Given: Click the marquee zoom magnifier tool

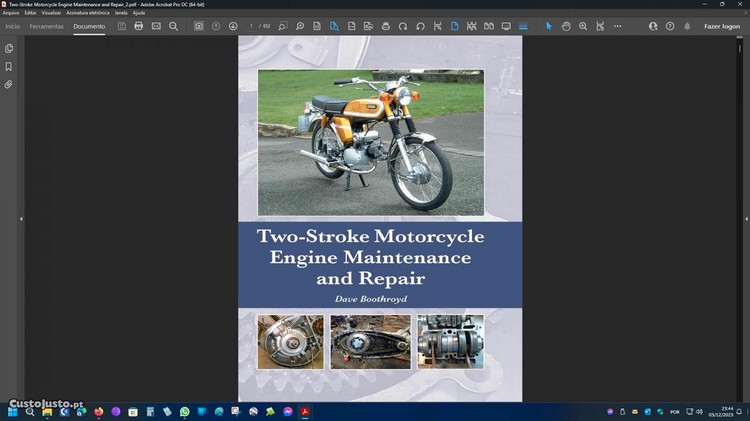Looking at the screenshot, I should click(583, 26).
